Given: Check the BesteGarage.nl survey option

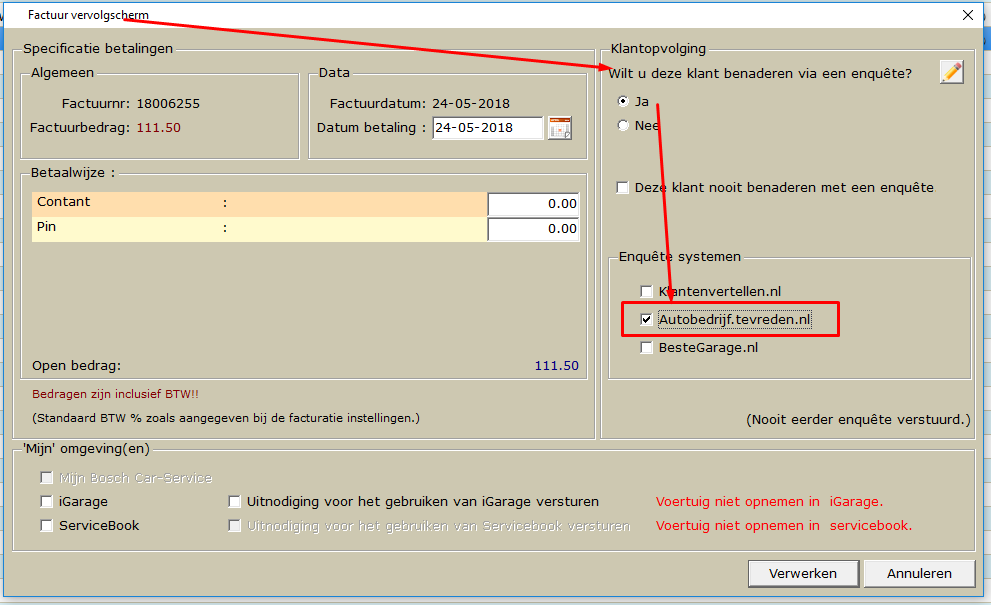Looking at the screenshot, I should (x=647, y=348).
